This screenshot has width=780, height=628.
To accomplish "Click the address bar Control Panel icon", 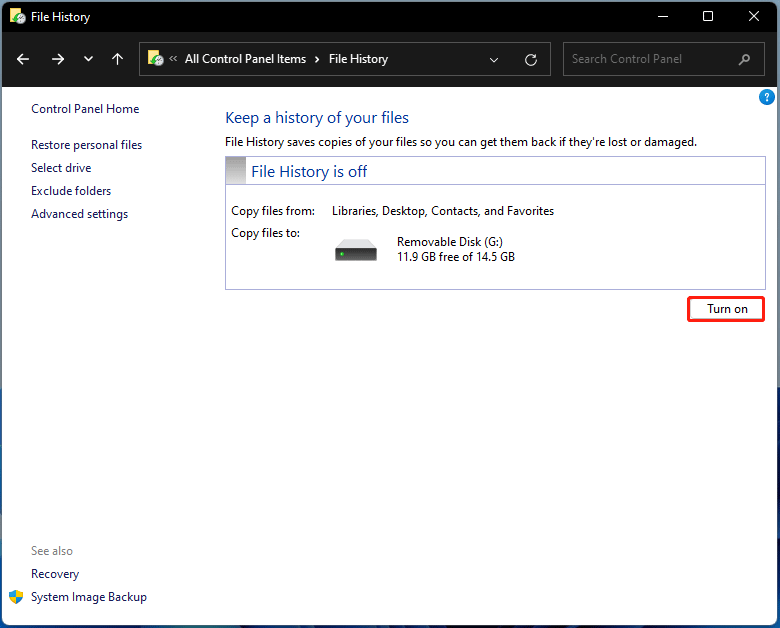I will tap(156, 59).
